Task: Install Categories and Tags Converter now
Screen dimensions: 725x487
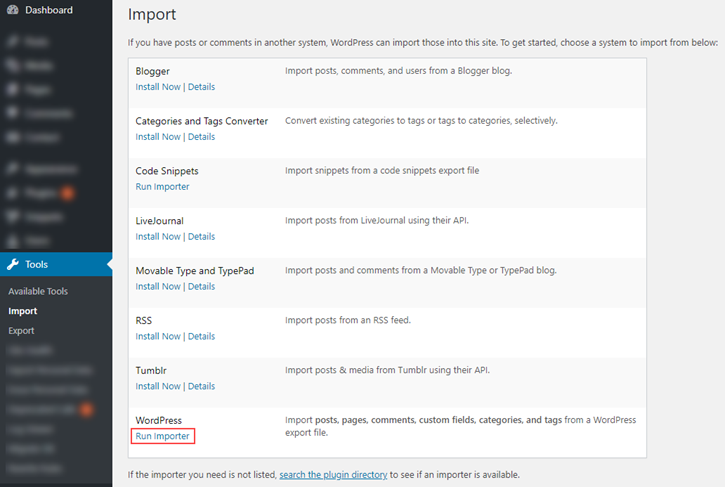Action: [x=158, y=137]
